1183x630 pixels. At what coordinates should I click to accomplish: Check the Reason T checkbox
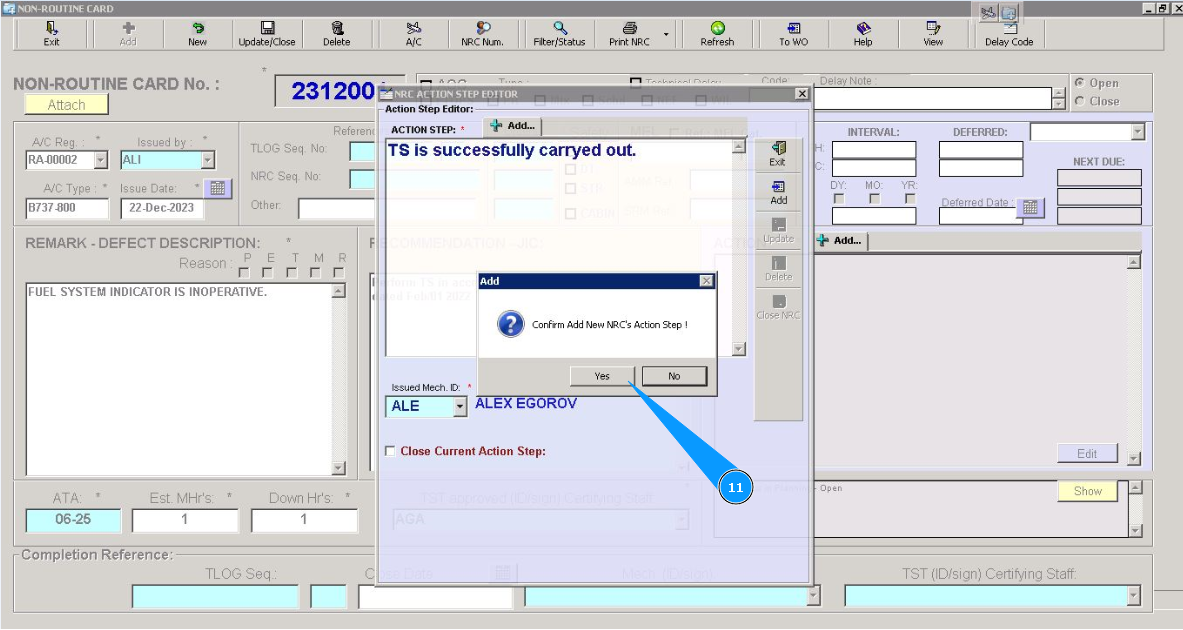coord(292,272)
